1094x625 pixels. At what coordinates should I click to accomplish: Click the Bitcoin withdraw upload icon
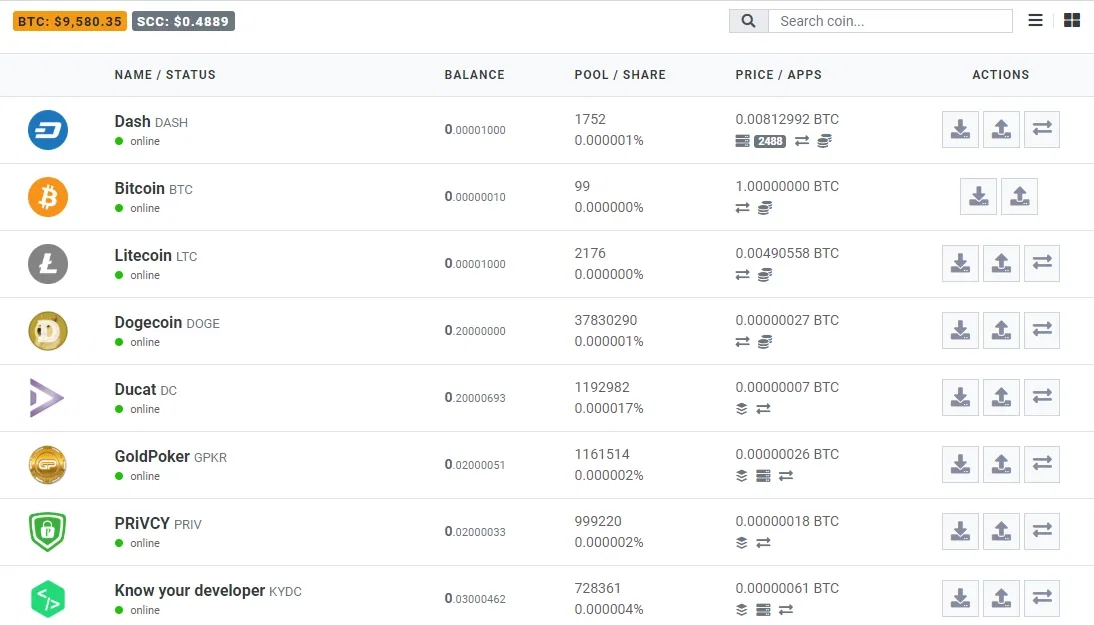[1019, 197]
